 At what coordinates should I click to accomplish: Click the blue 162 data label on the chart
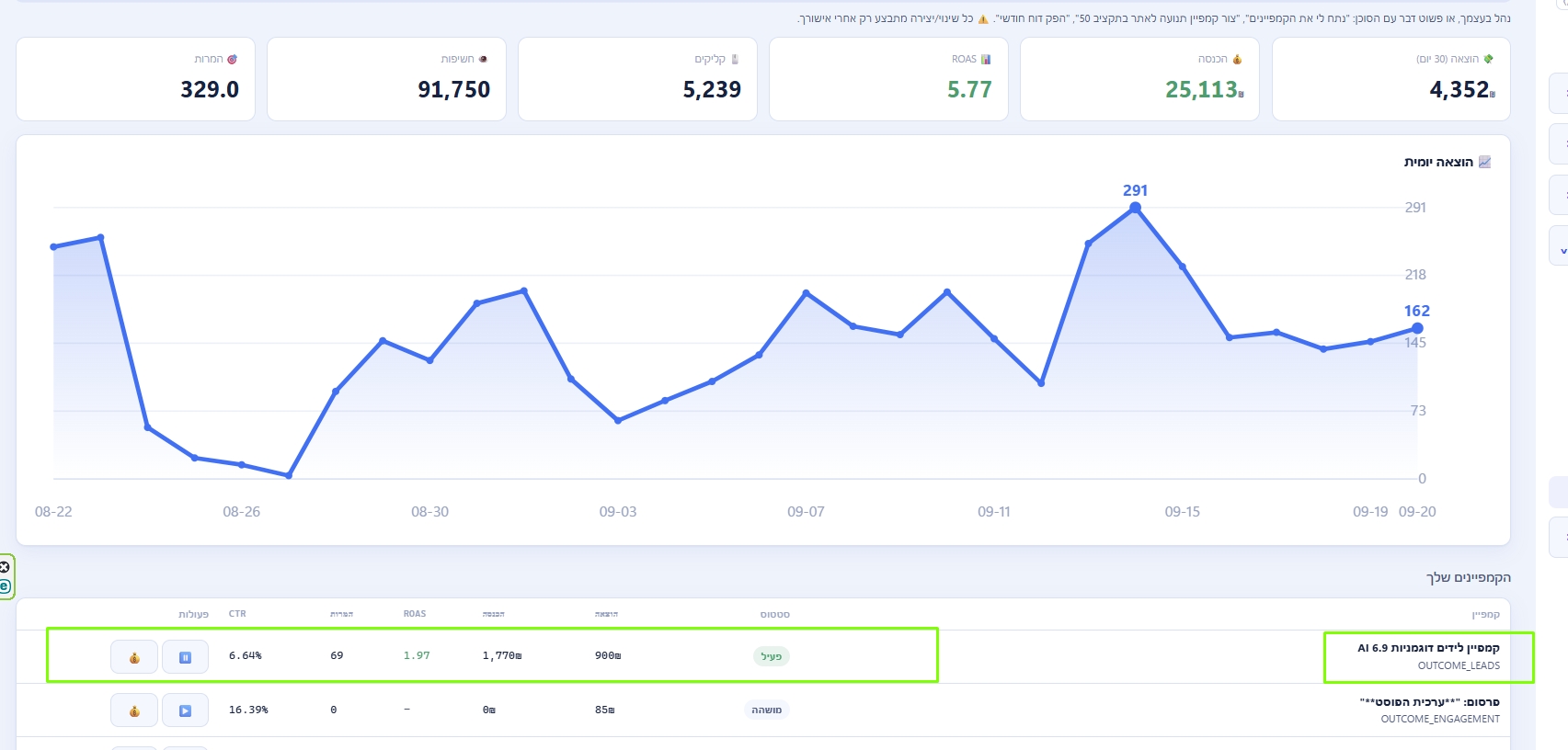click(1417, 311)
